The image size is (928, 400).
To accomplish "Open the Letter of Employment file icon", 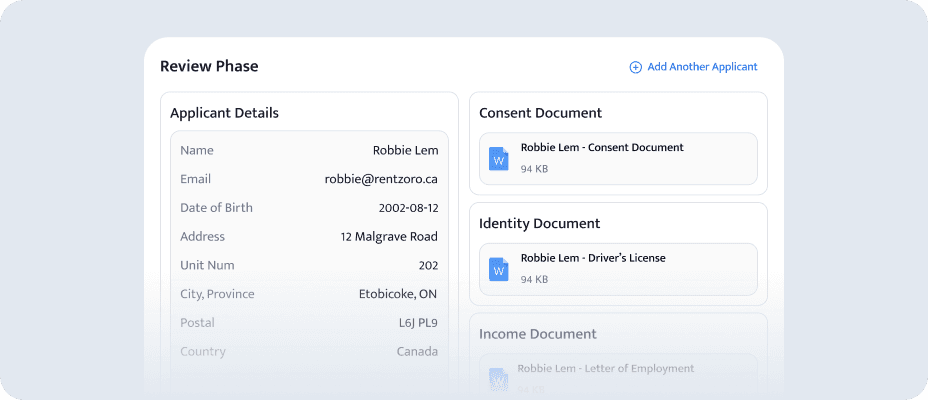I will pyautogui.click(x=498, y=379).
